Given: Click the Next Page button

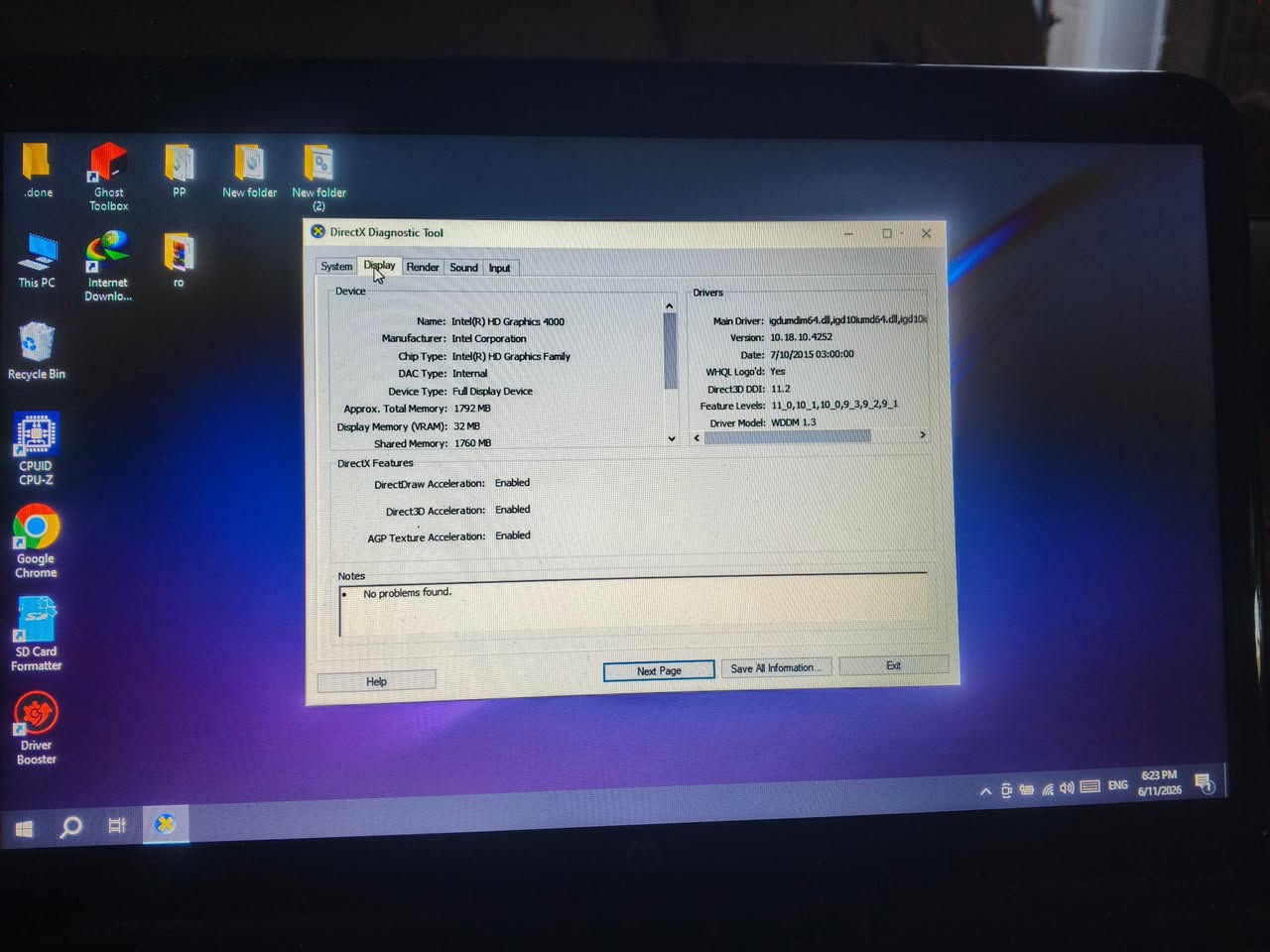Looking at the screenshot, I should (x=659, y=671).
